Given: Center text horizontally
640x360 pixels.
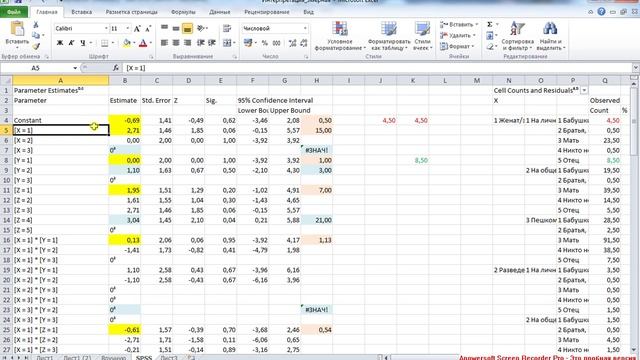Looking at the screenshot, I should [x=176, y=43].
